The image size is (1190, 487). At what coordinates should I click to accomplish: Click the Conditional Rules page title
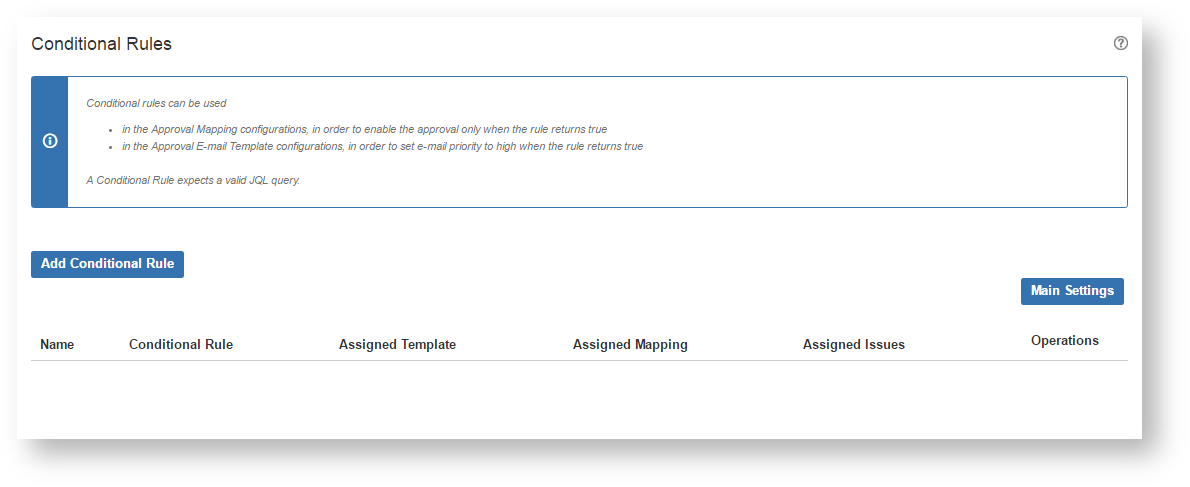pyautogui.click(x=101, y=44)
